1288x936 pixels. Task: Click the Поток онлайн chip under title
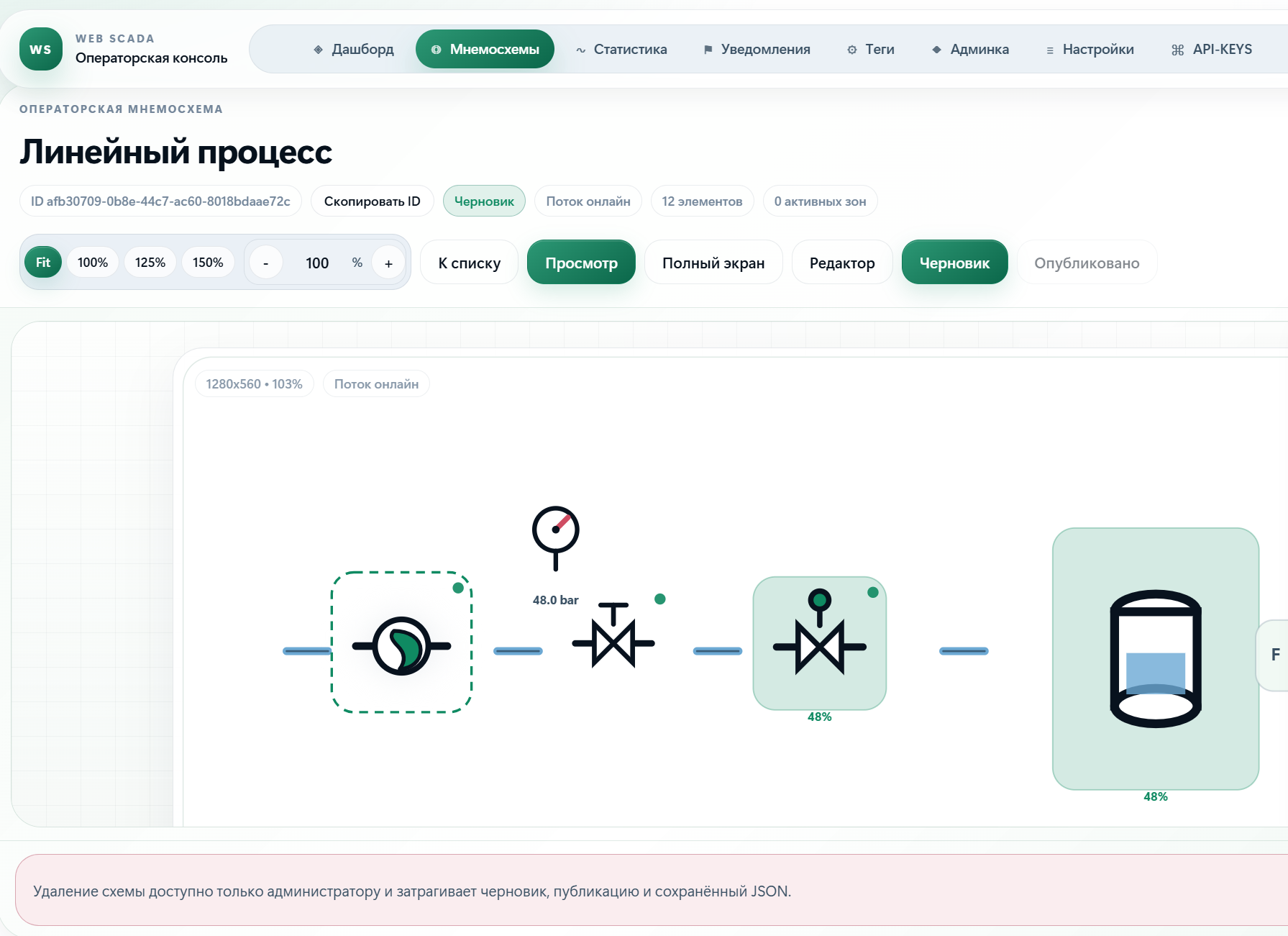pos(588,201)
